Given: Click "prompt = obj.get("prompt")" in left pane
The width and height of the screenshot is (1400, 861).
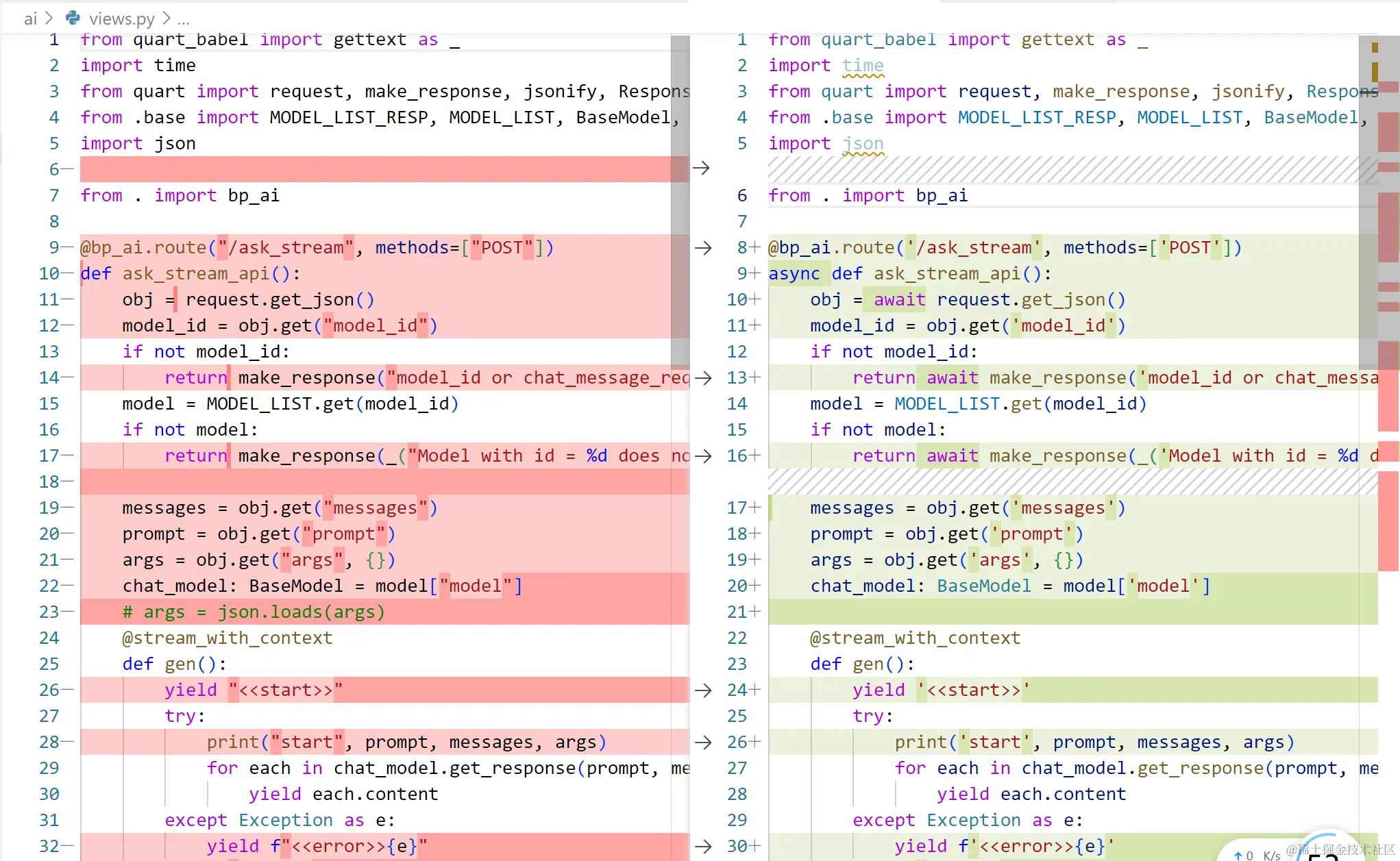Looking at the screenshot, I should (259, 534).
